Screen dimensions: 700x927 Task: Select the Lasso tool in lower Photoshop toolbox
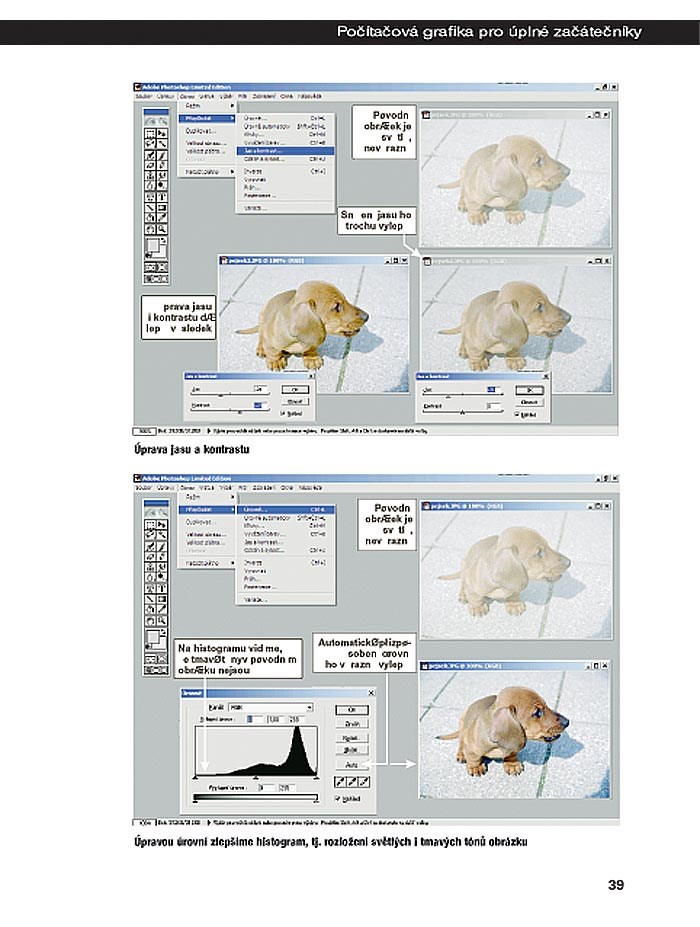[x=150, y=535]
